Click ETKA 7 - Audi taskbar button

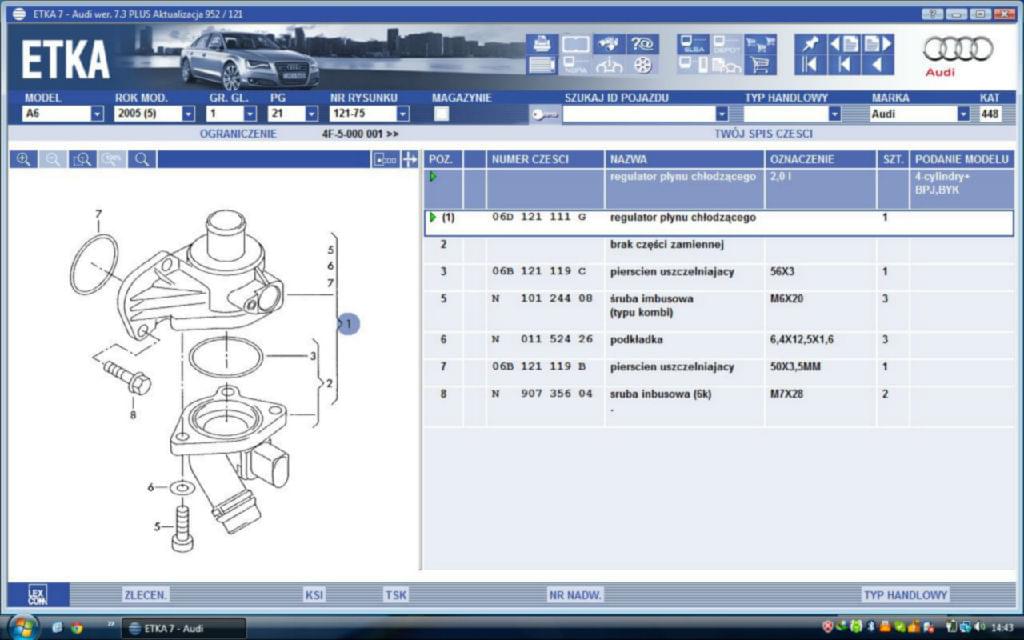coord(184,628)
